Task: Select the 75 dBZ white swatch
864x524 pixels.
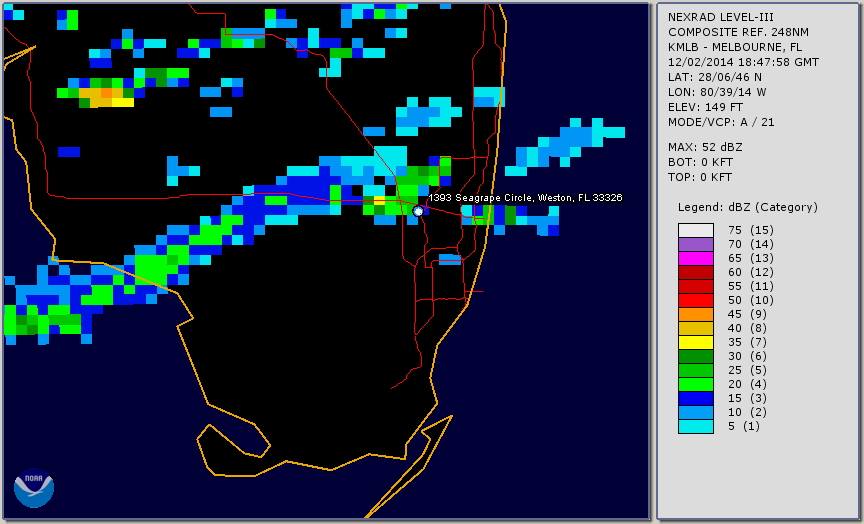Action: [x=696, y=230]
